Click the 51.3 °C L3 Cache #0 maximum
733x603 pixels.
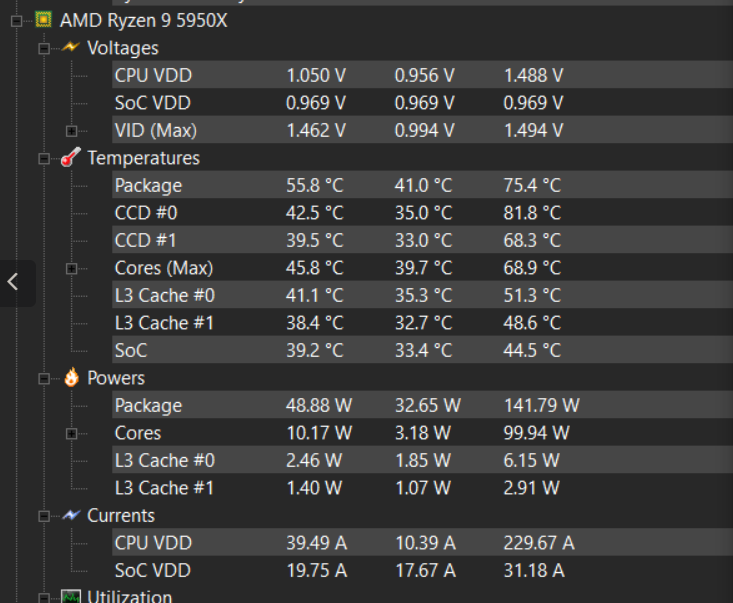coord(532,295)
